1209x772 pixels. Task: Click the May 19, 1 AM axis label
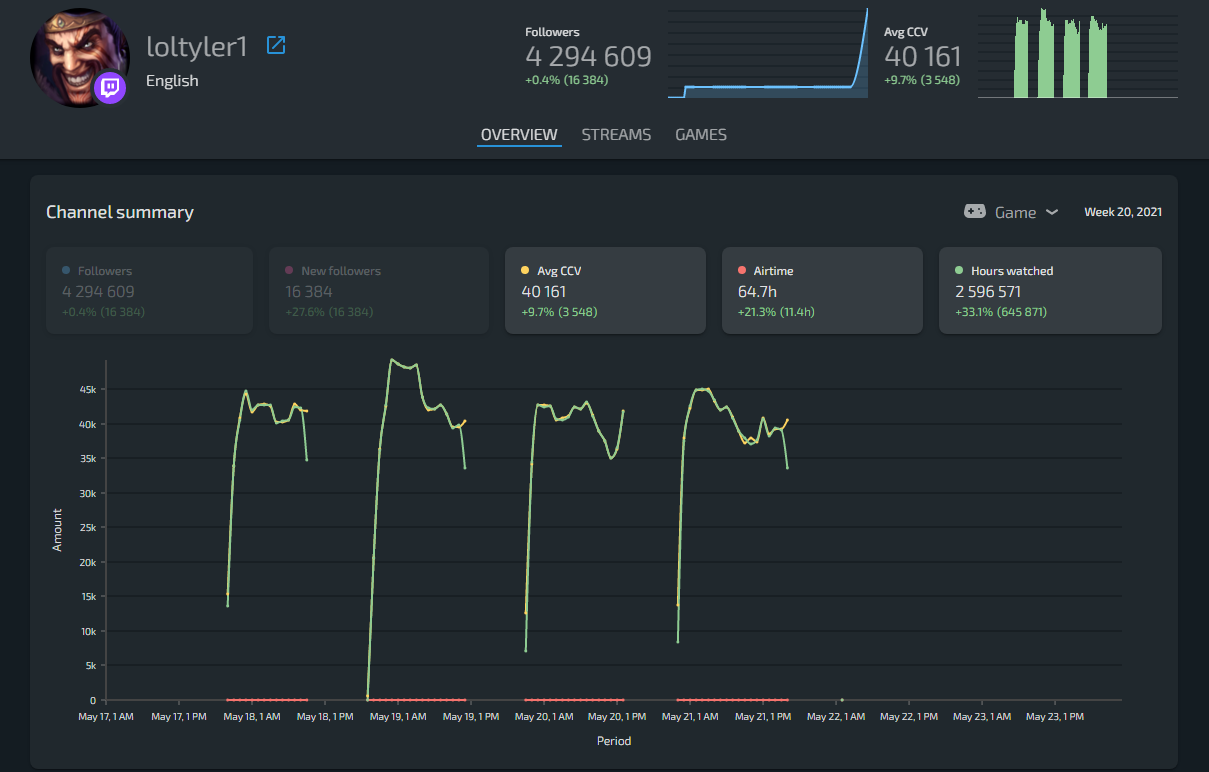tap(399, 716)
